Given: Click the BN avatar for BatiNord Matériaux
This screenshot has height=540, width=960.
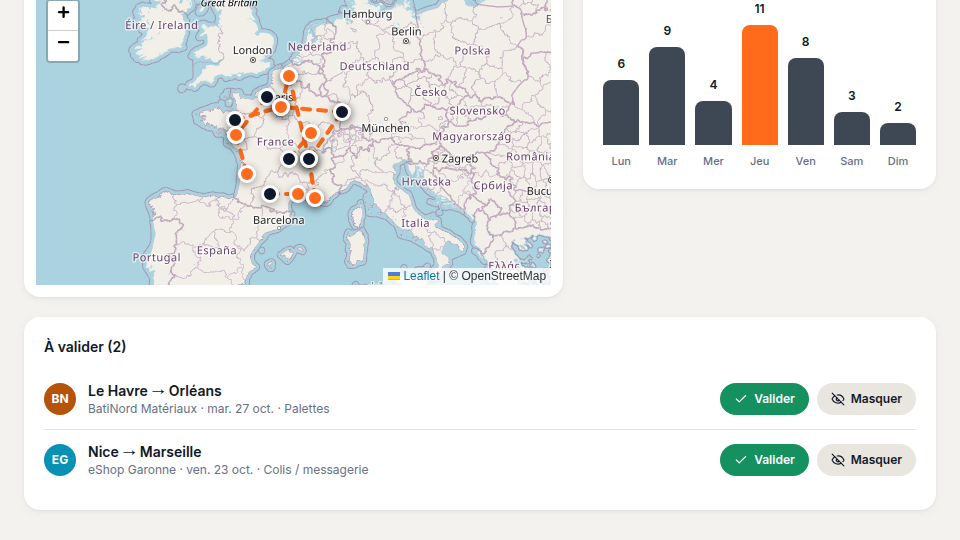Looking at the screenshot, I should point(60,399).
